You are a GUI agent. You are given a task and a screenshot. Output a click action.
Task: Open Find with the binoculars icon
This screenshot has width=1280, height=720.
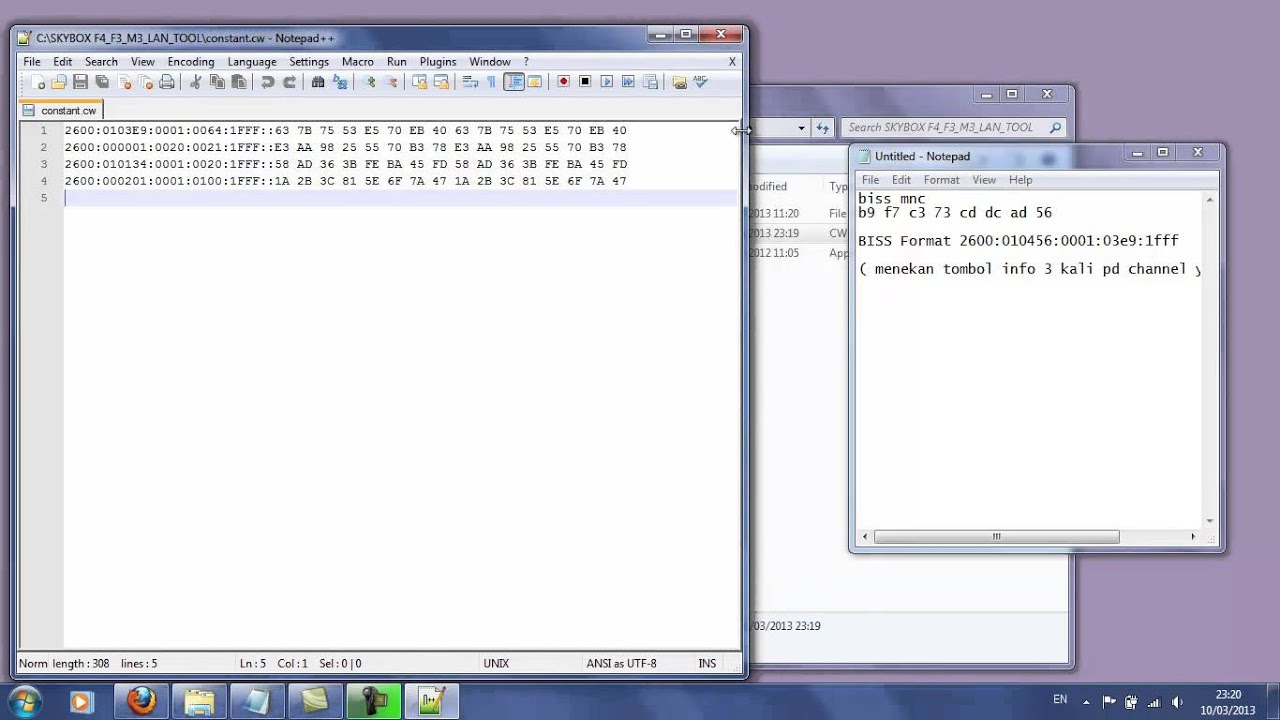point(318,82)
